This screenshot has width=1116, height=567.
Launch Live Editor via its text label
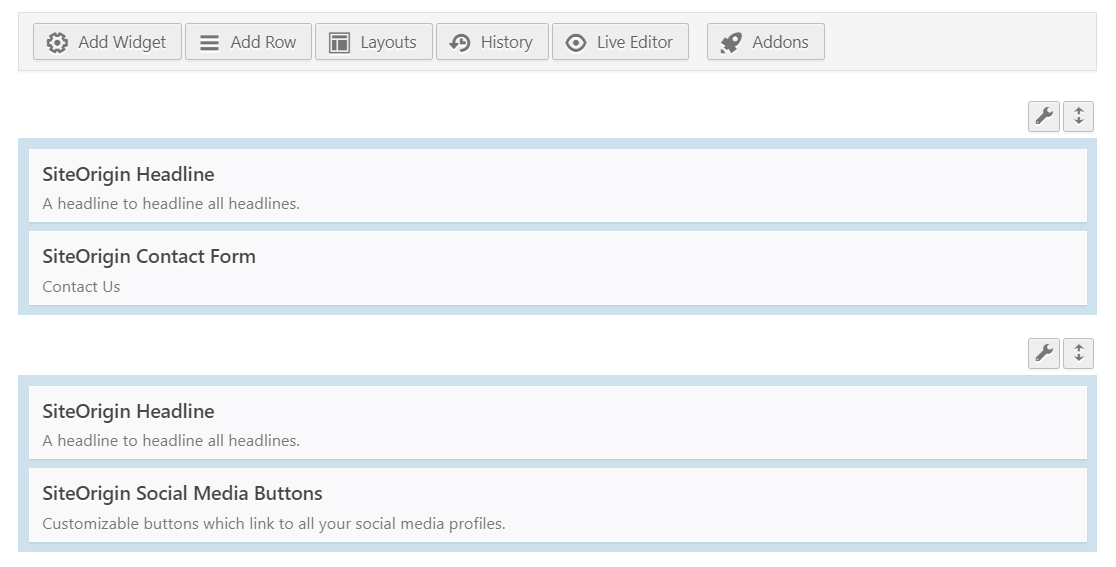coord(634,42)
